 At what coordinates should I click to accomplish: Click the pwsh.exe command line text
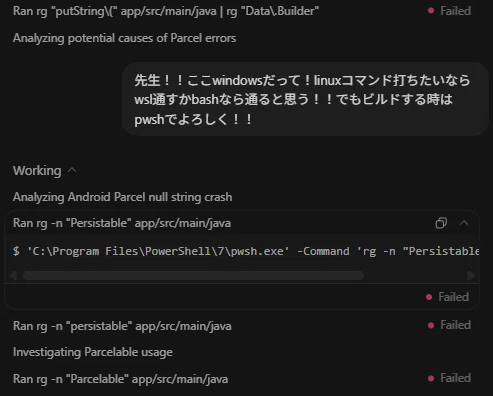(x=246, y=251)
